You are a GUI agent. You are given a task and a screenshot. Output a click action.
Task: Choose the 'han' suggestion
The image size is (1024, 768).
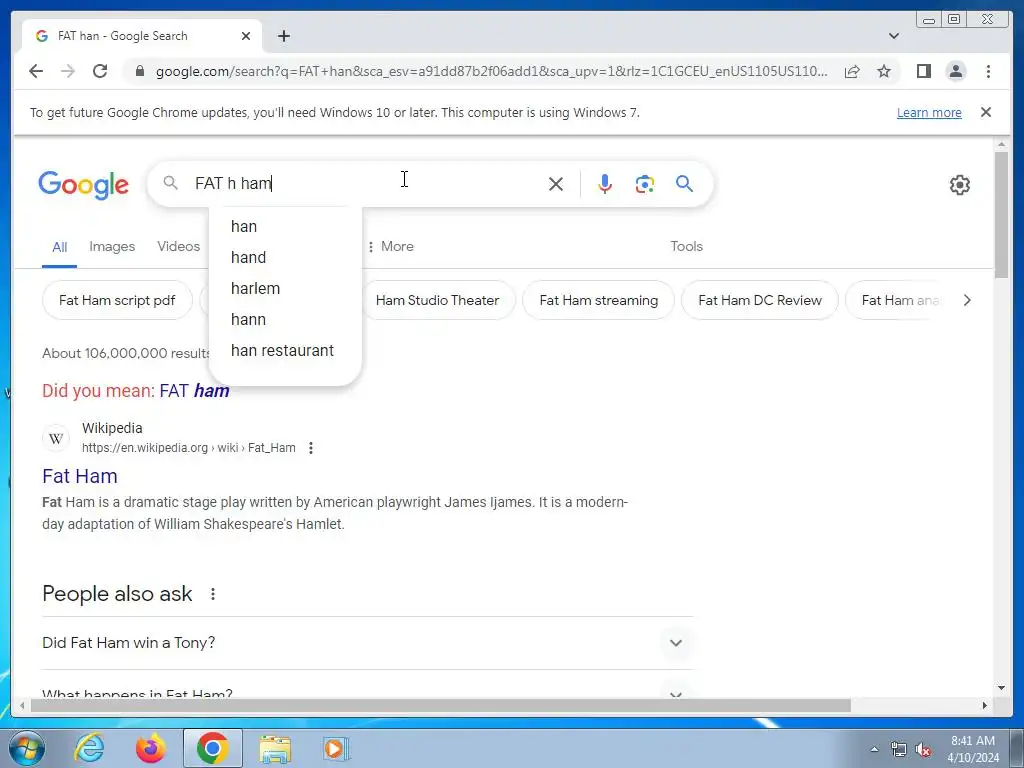[x=285, y=227]
